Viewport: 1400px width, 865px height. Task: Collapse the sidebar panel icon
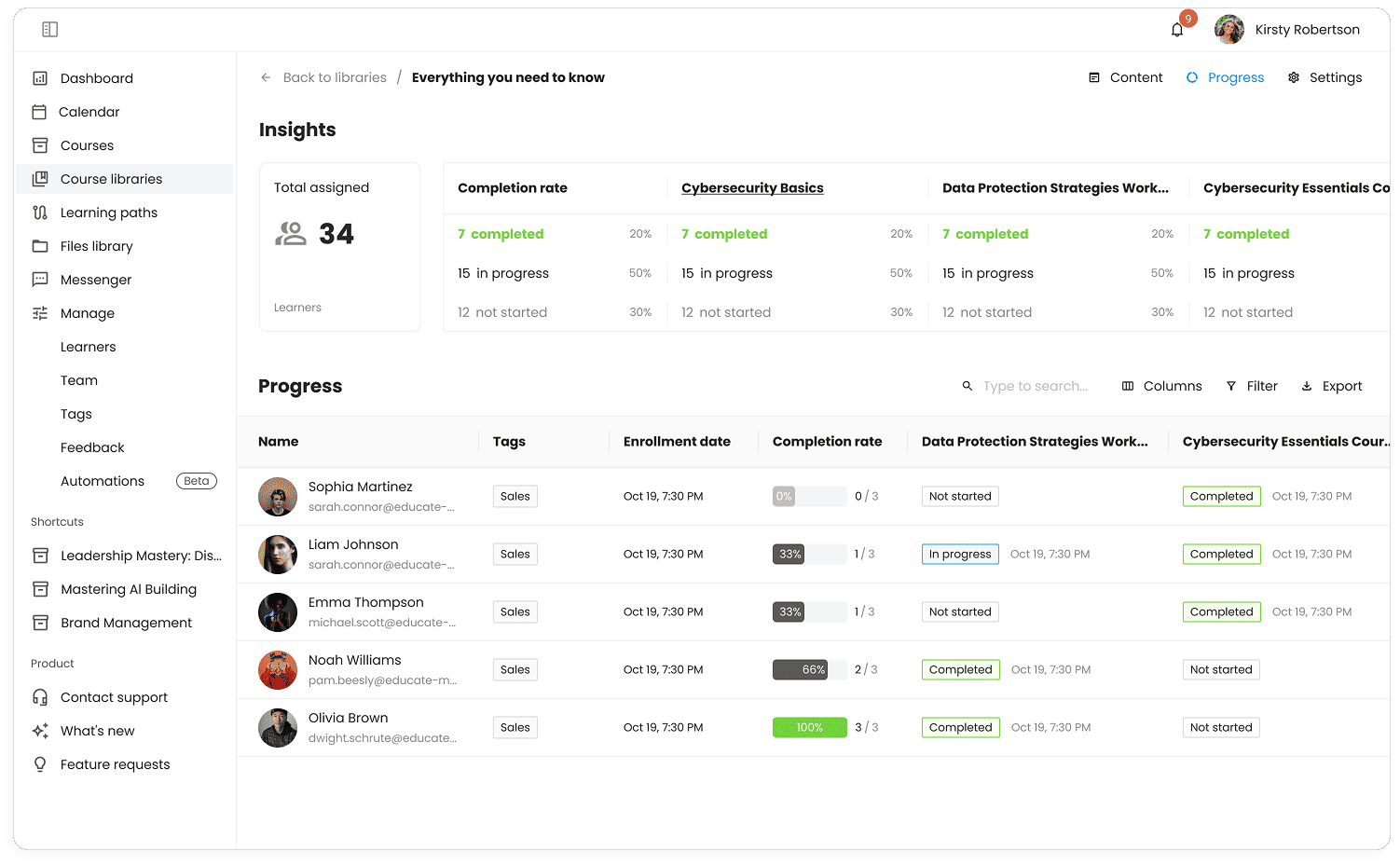point(50,30)
